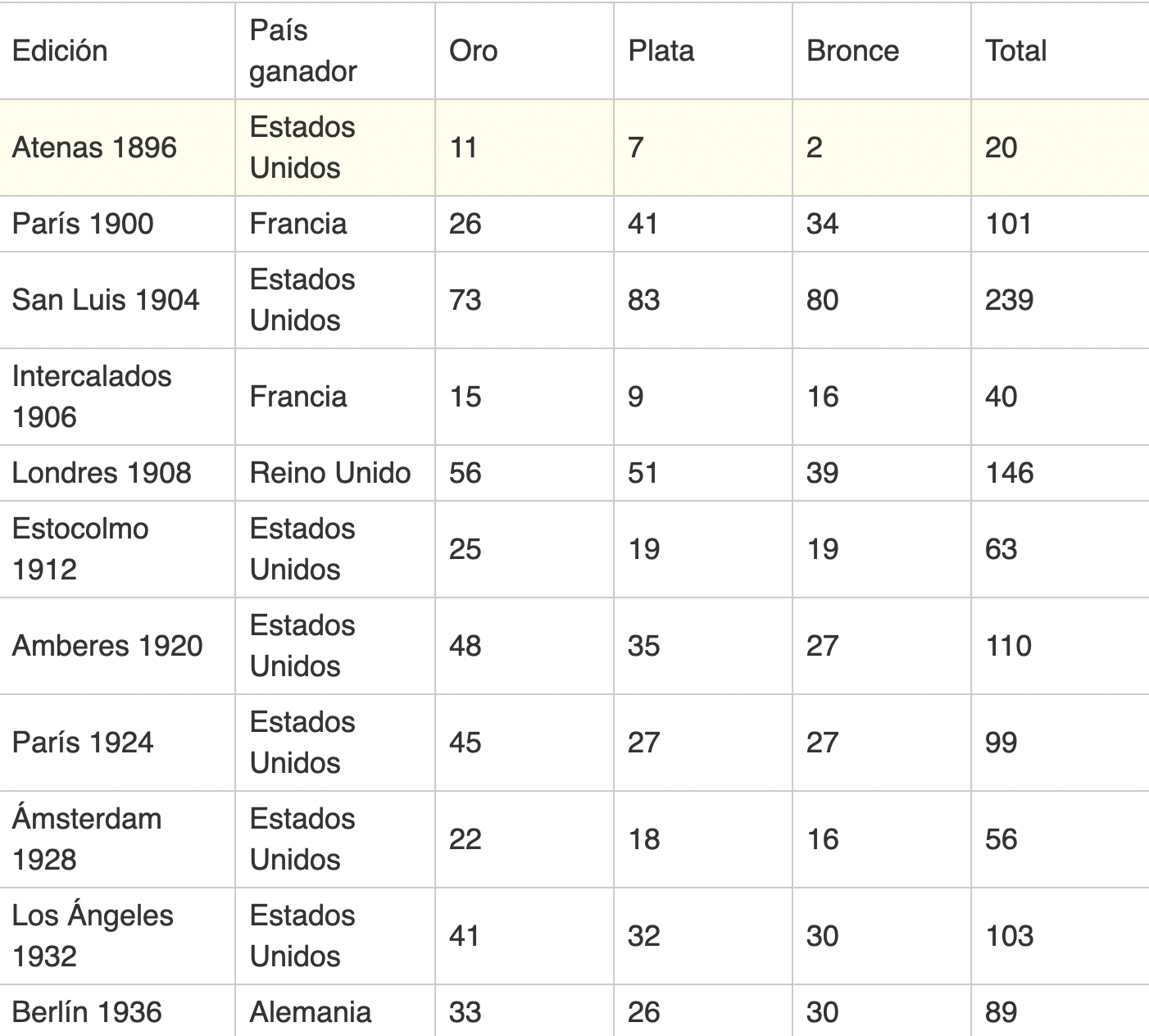Click the Oro column header

click(x=525, y=51)
